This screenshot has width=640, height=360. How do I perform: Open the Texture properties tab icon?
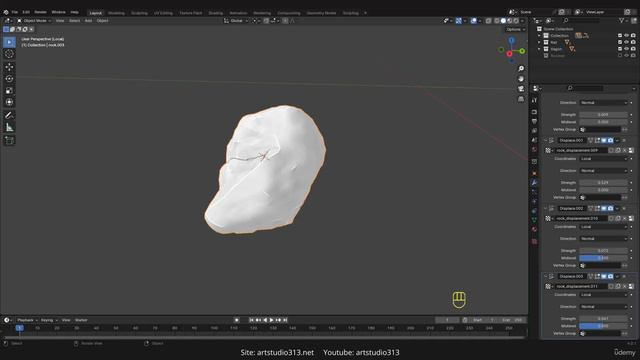coord(534,242)
